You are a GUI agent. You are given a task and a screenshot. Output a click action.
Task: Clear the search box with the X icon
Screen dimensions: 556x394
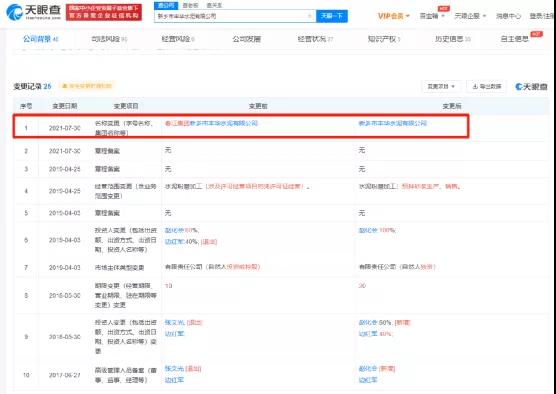310,16
